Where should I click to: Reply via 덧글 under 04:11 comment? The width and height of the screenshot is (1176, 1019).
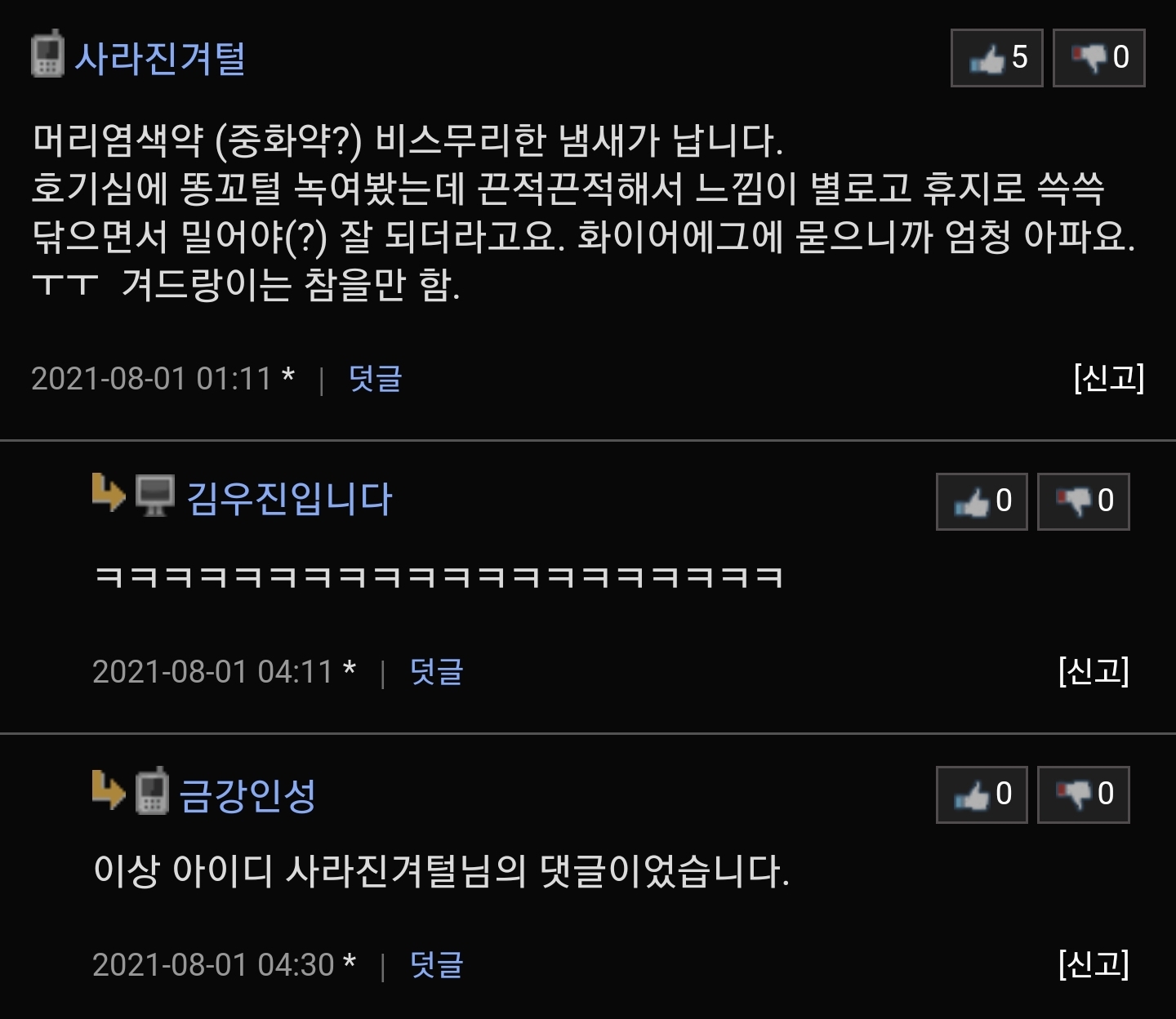coord(436,672)
